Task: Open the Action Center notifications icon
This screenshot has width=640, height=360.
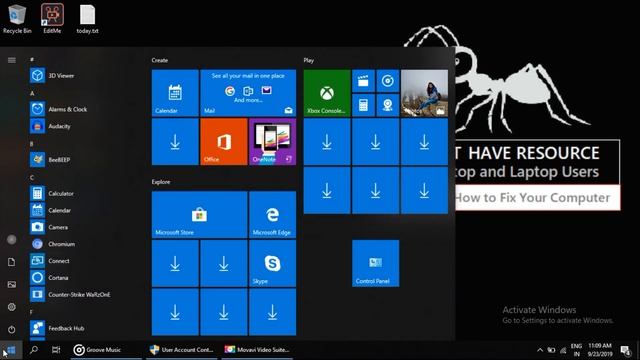Action: [x=625, y=350]
